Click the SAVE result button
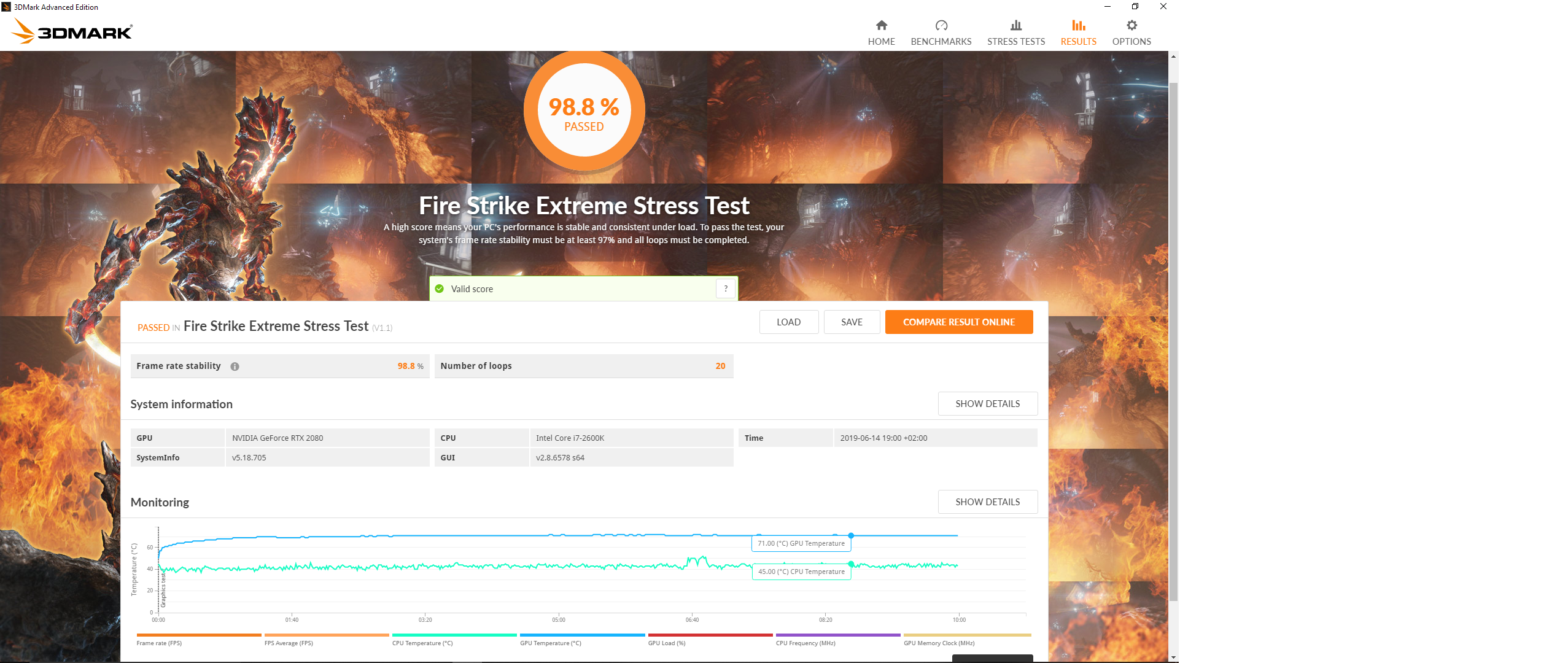This screenshot has width=1568, height=663. [851, 322]
